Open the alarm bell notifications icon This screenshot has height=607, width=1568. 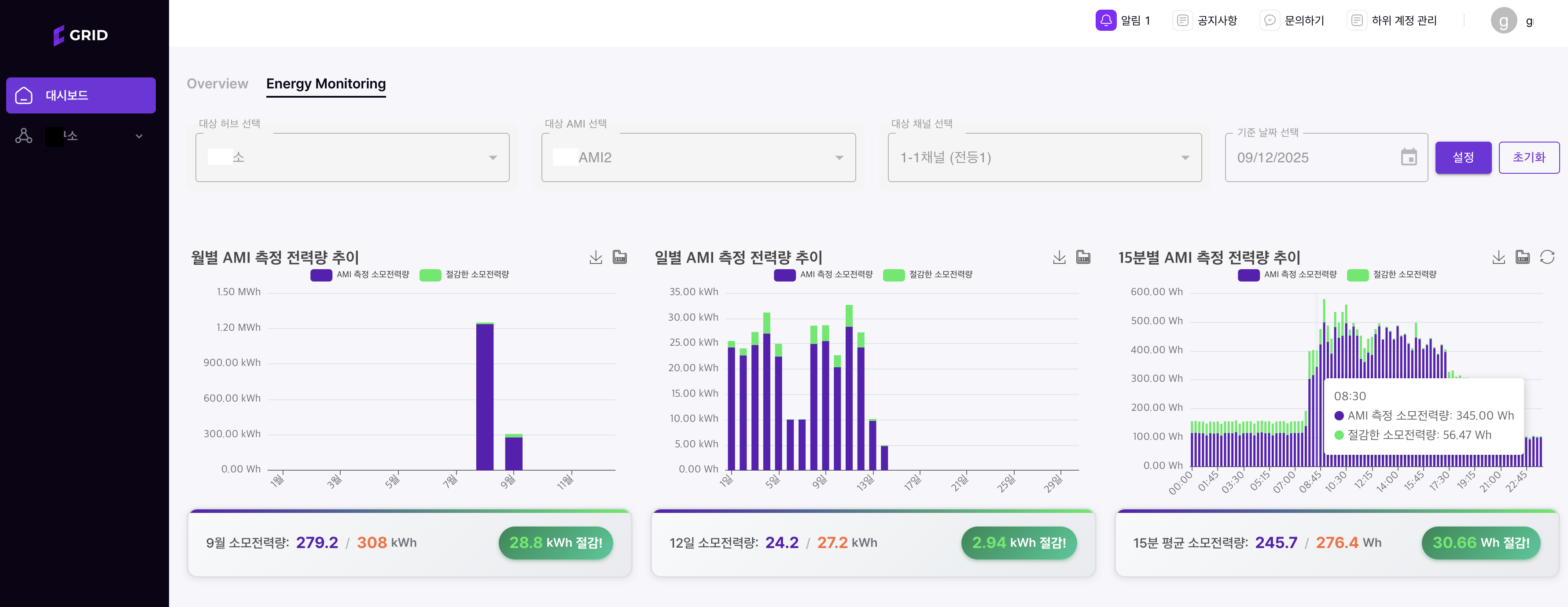click(x=1105, y=20)
